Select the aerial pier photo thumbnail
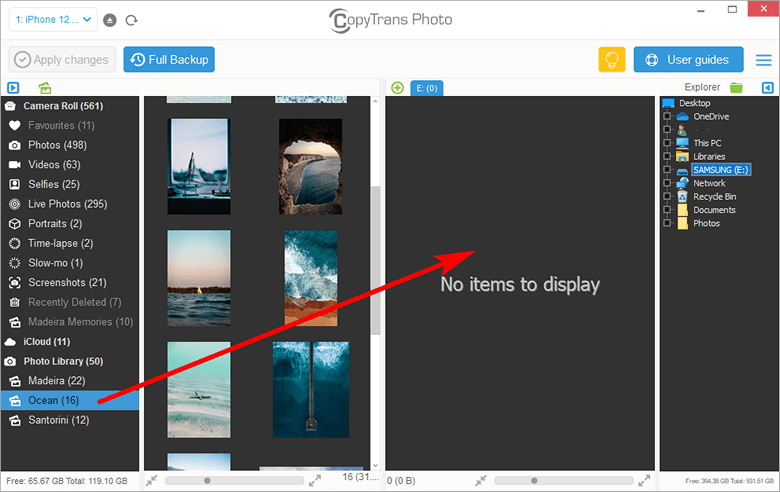 click(x=311, y=390)
